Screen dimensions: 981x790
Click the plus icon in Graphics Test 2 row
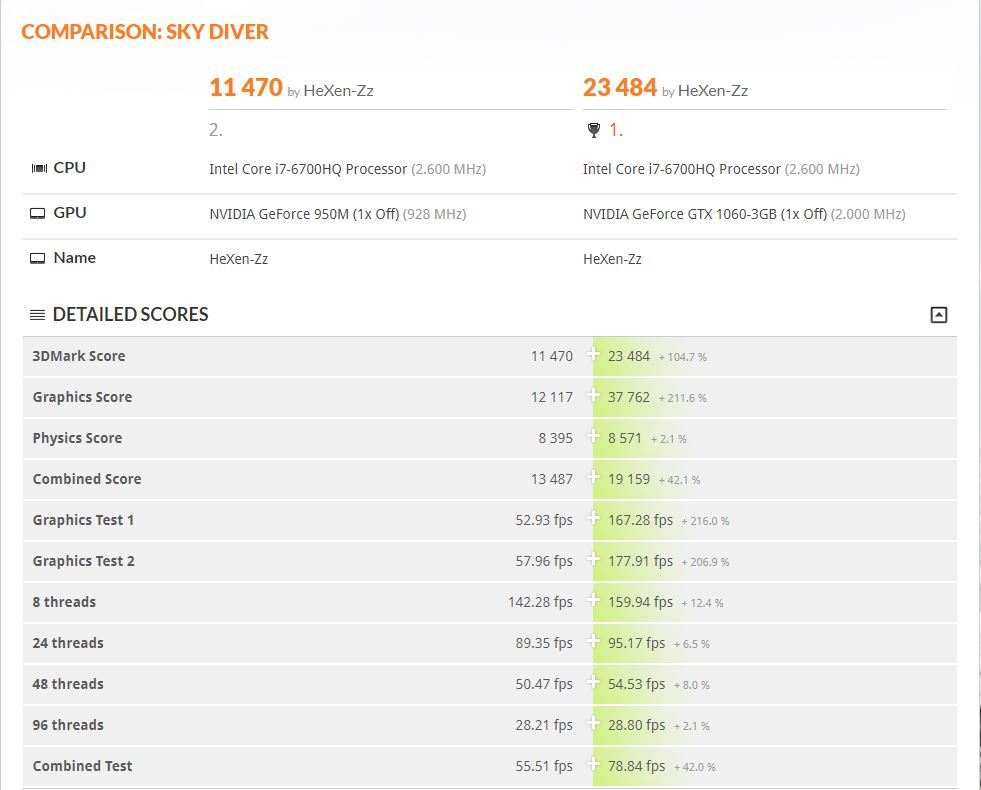click(592, 559)
